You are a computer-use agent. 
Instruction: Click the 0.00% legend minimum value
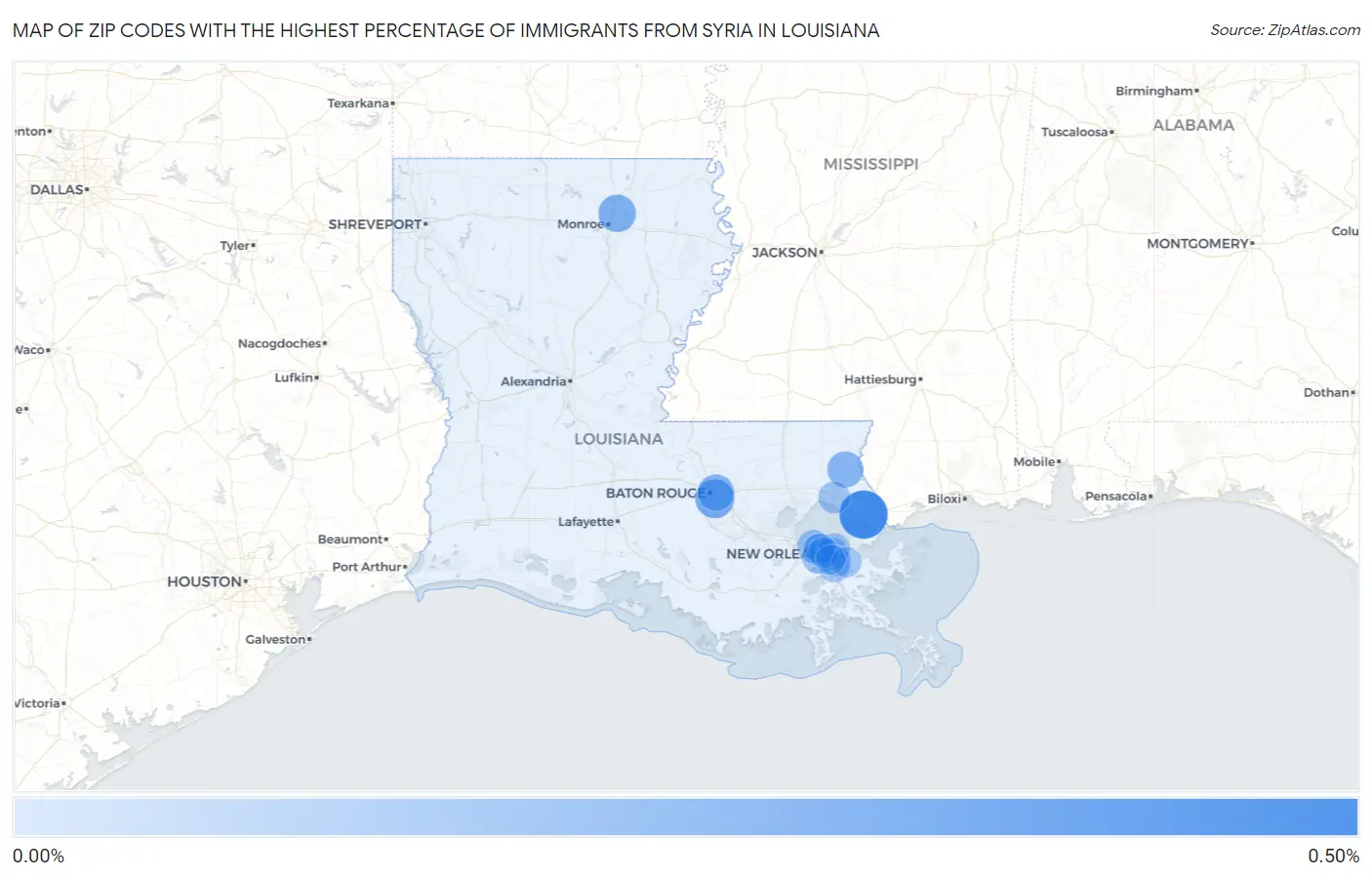[38, 857]
